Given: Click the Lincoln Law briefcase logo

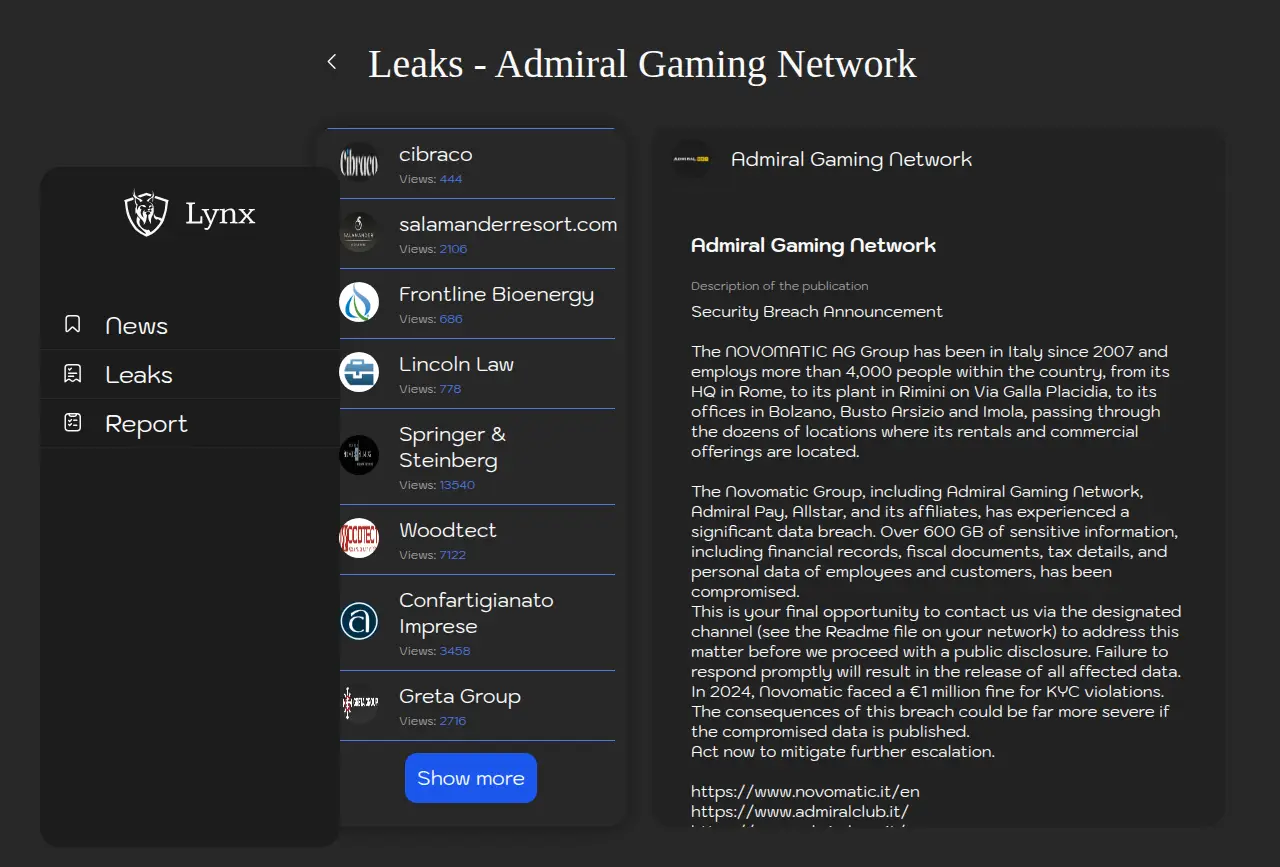Looking at the screenshot, I should pos(359,373).
